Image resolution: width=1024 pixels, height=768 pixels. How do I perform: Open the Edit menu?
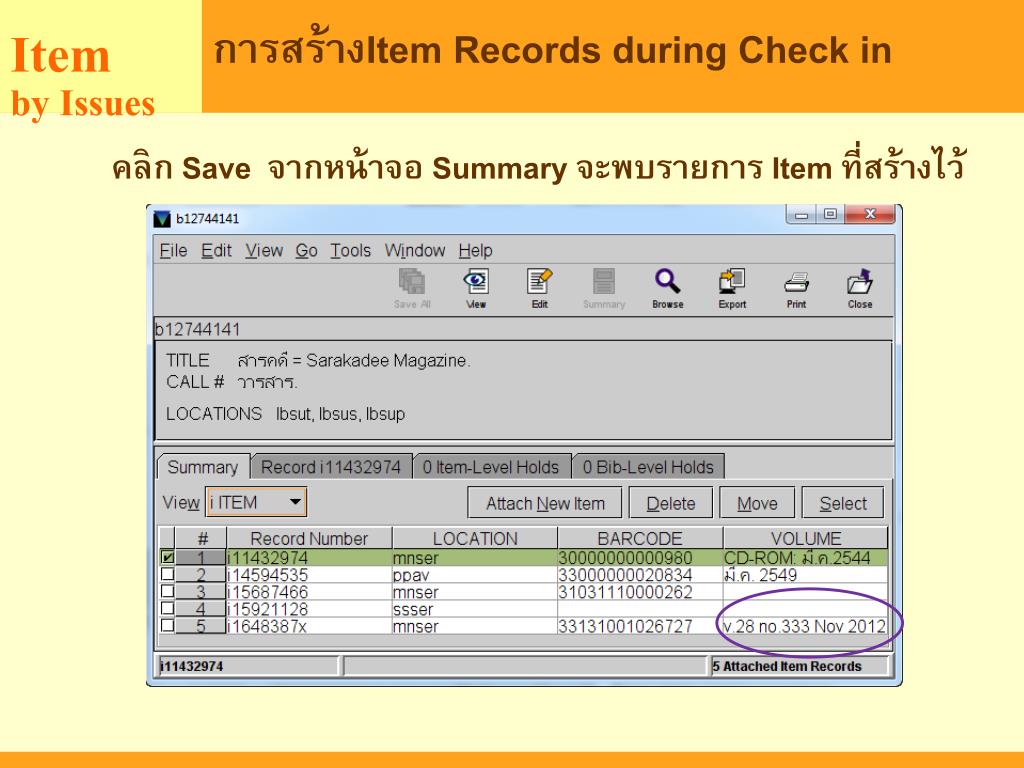click(216, 251)
